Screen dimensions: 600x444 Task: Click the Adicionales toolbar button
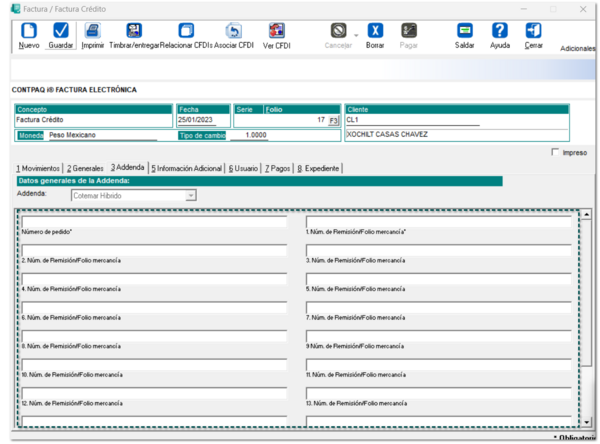pyautogui.click(x=578, y=48)
